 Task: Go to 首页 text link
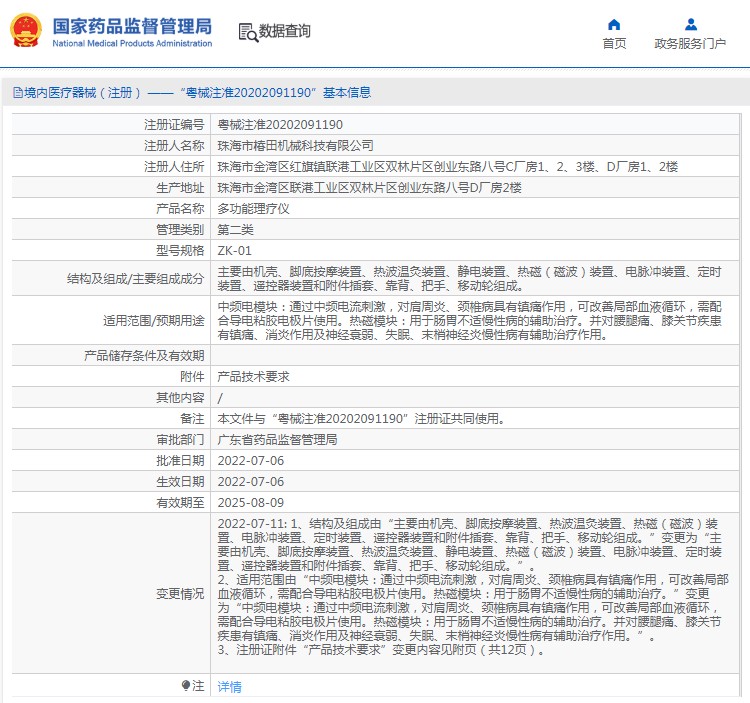pyautogui.click(x=614, y=44)
